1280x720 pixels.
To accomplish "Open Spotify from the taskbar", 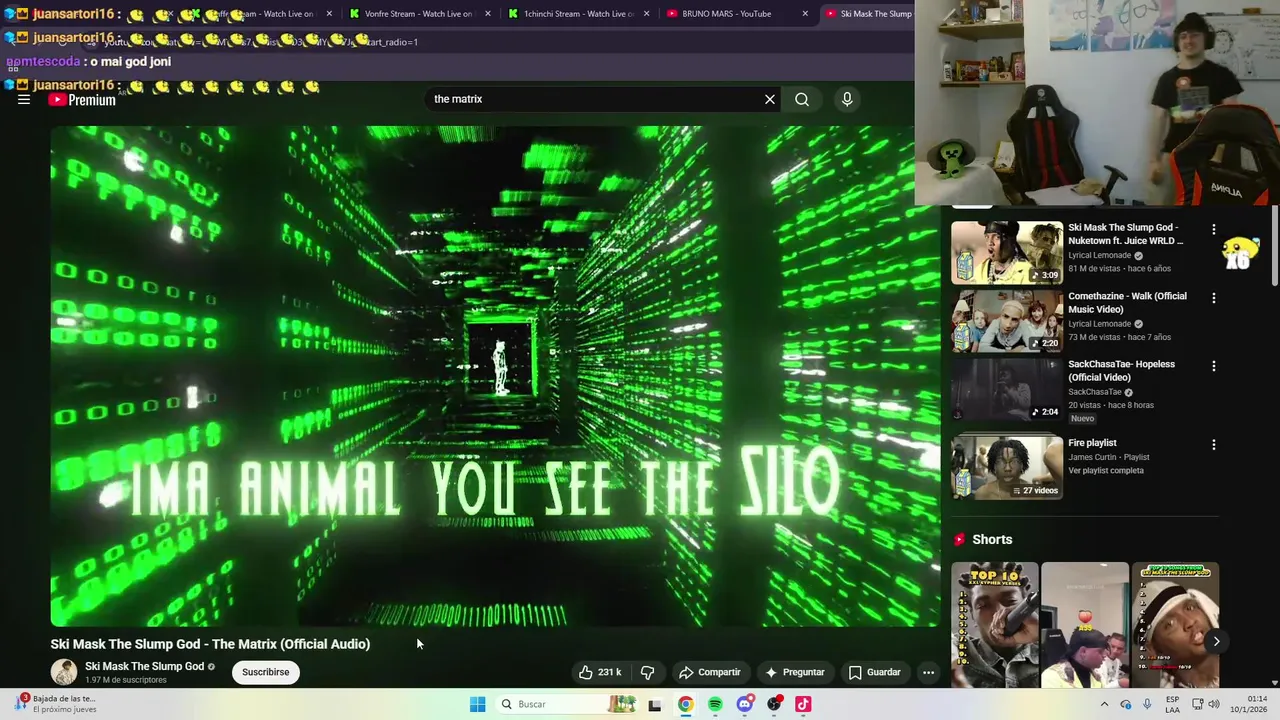I will pos(715,704).
